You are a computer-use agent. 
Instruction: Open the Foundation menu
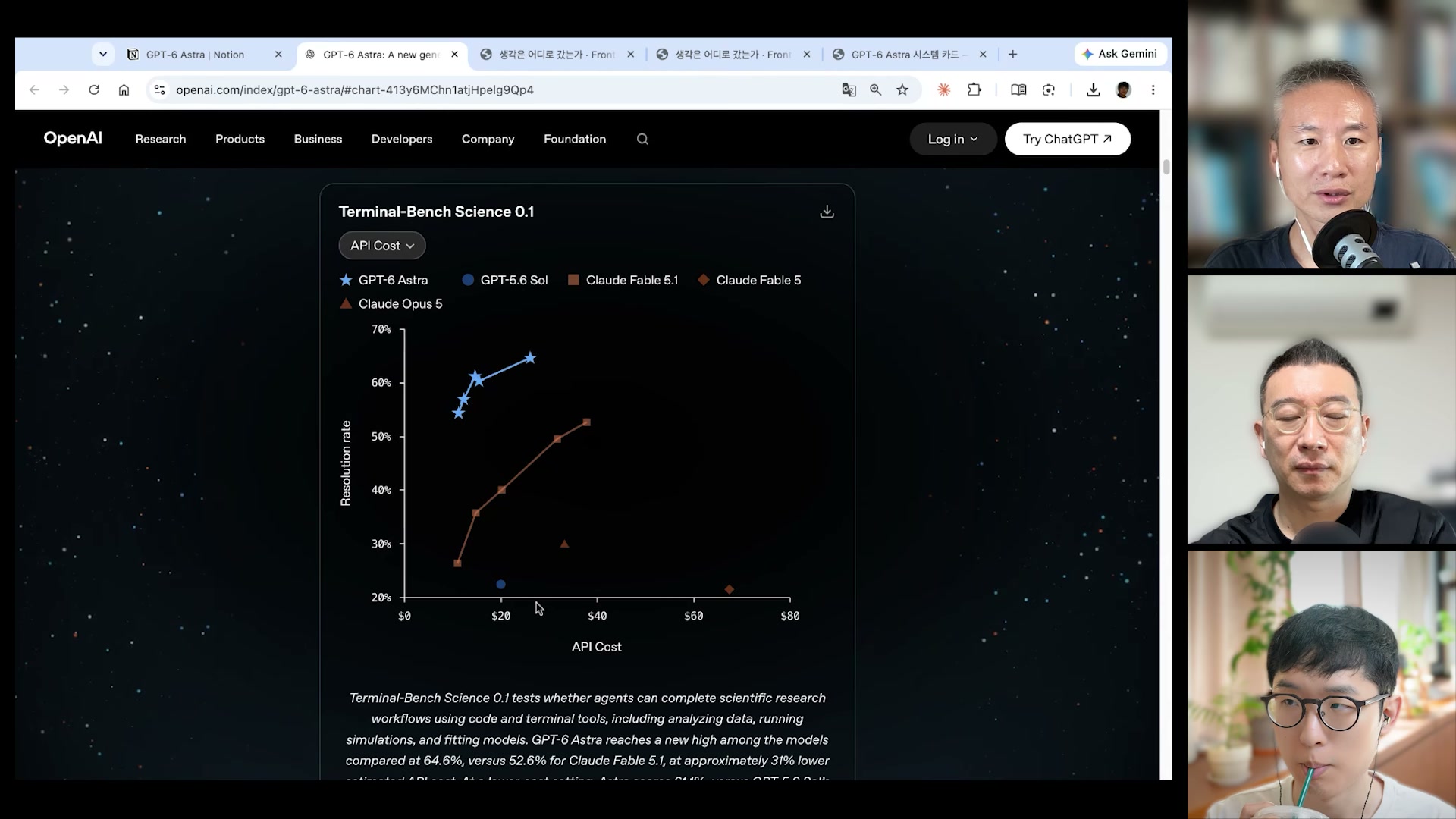575,139
